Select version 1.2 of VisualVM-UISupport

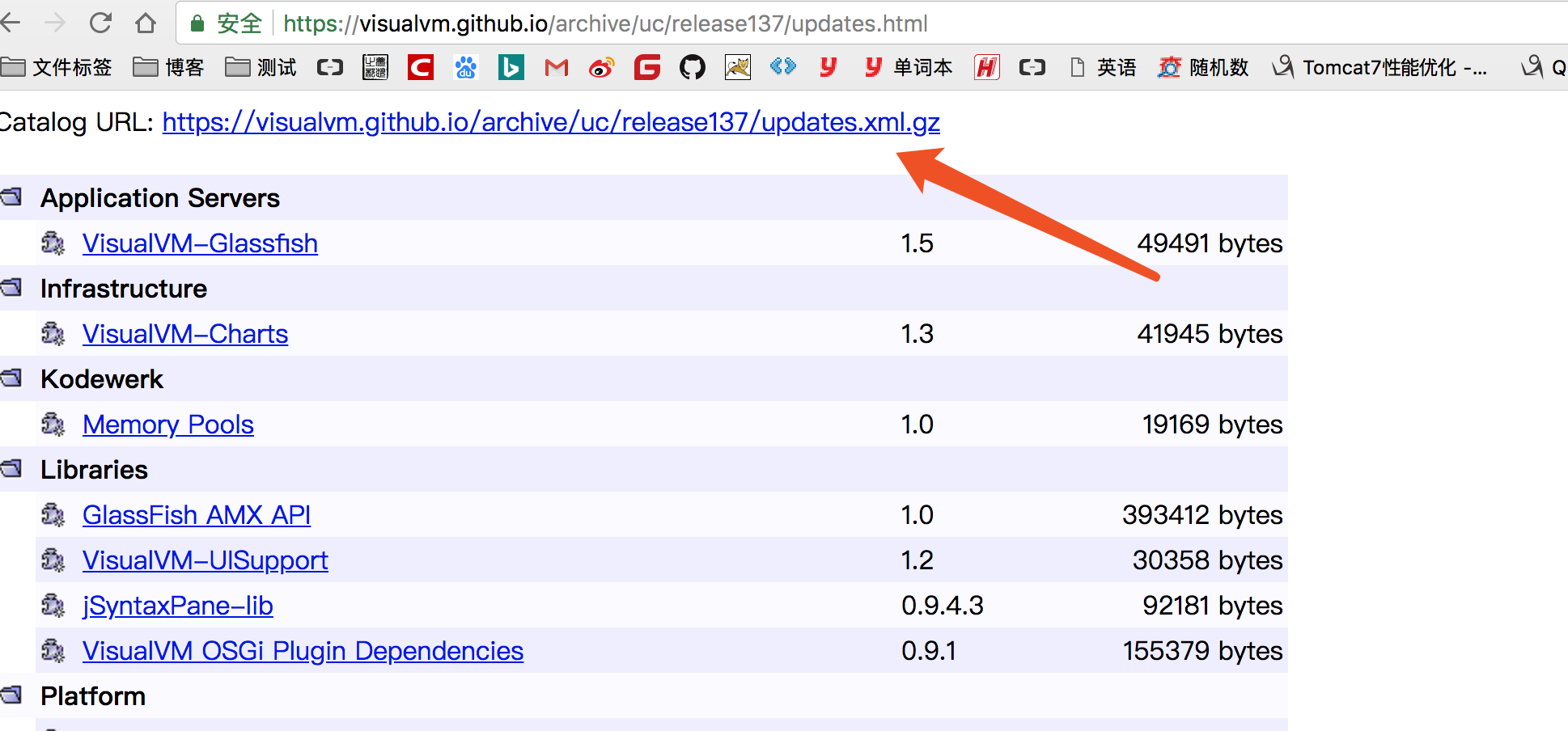coord(917,560)
